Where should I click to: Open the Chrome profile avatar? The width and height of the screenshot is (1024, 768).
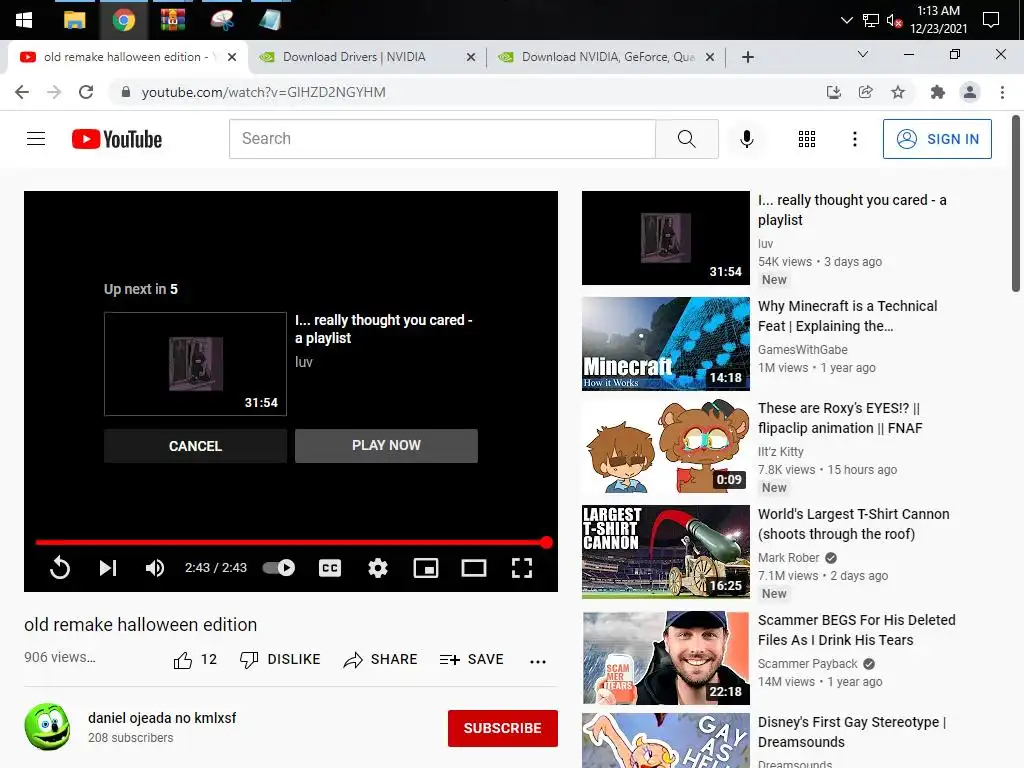970,92
